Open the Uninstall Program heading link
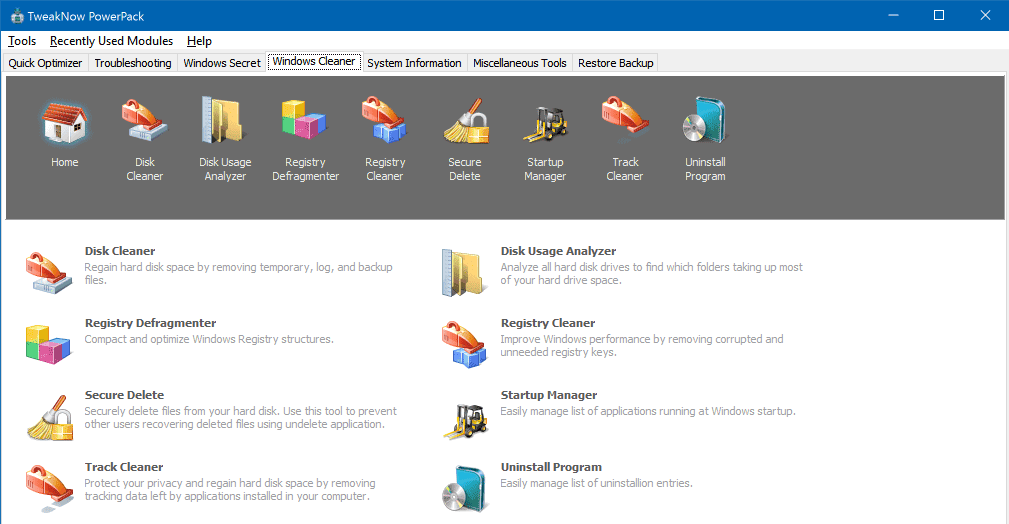The width and height of the screenshot is (1009, 524). click(x=551, y=467)
